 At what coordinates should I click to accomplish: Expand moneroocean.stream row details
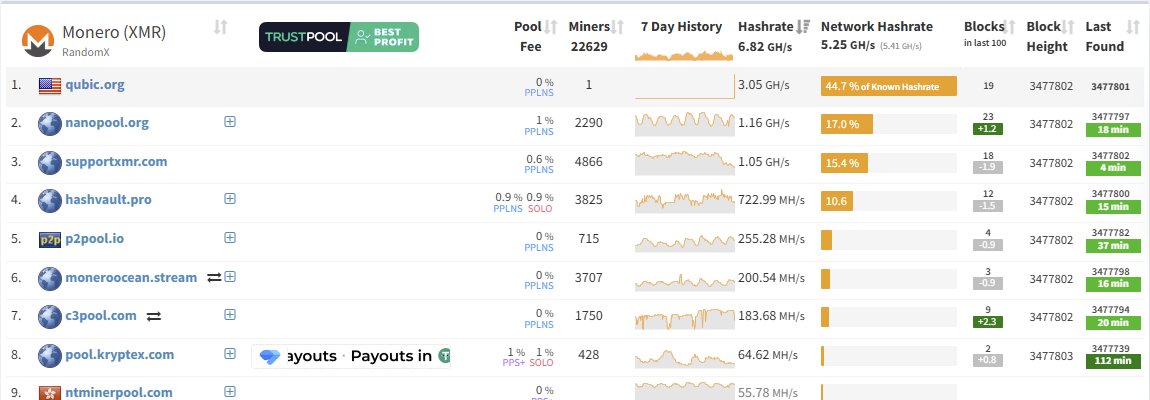[x=230, y=276]
